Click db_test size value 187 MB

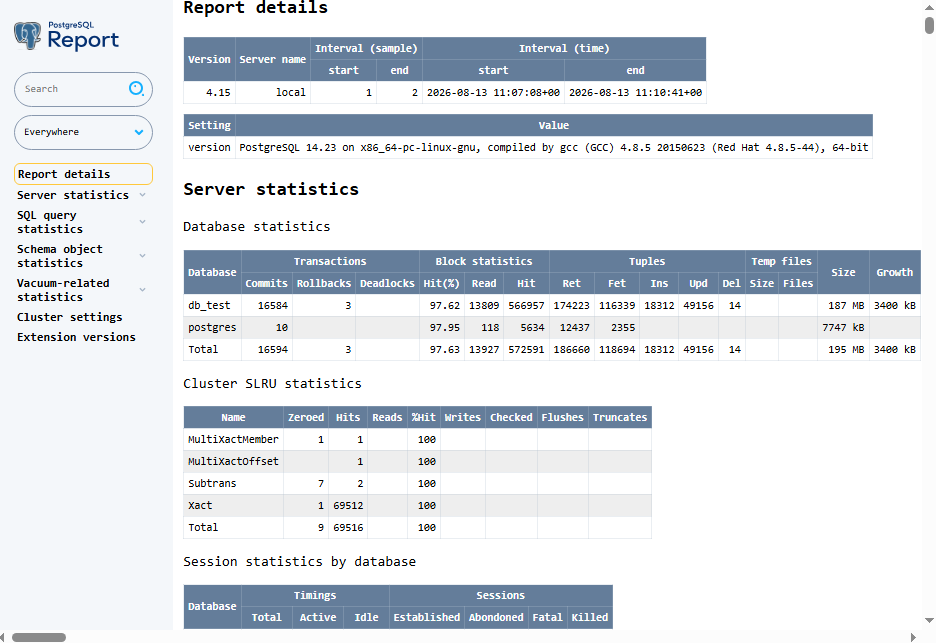(846, 306)
